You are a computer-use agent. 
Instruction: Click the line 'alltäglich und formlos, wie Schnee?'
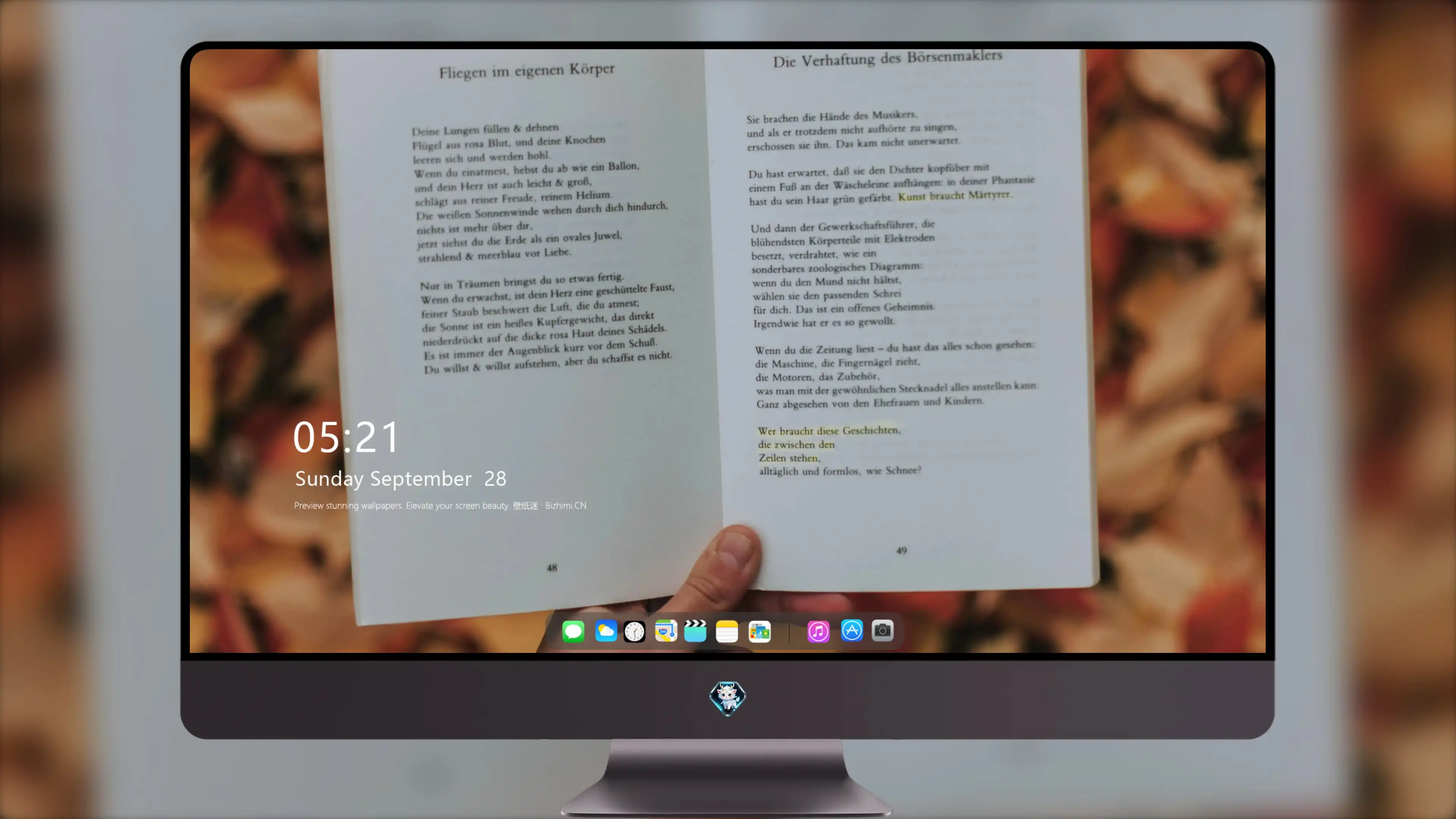pyautogui.click(x=840, y=470)
